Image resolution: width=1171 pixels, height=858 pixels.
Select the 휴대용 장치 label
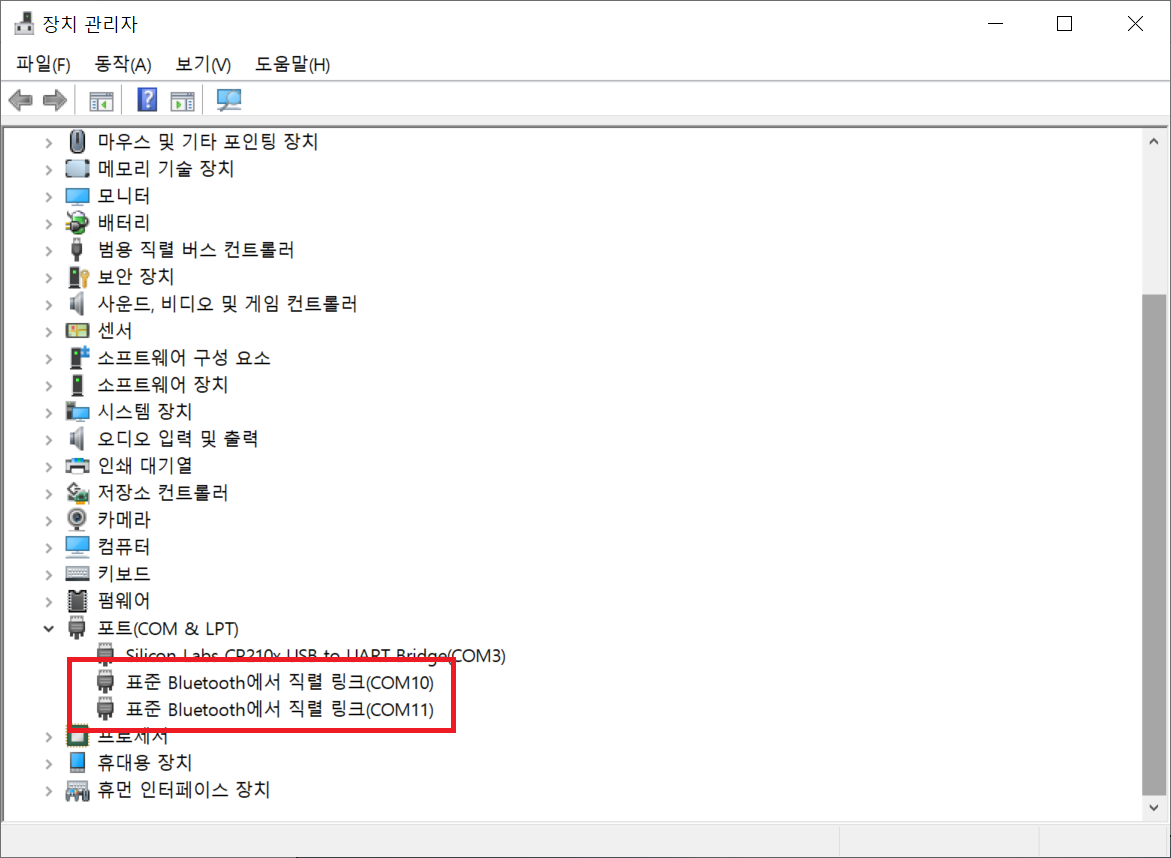tap(145, 762)
